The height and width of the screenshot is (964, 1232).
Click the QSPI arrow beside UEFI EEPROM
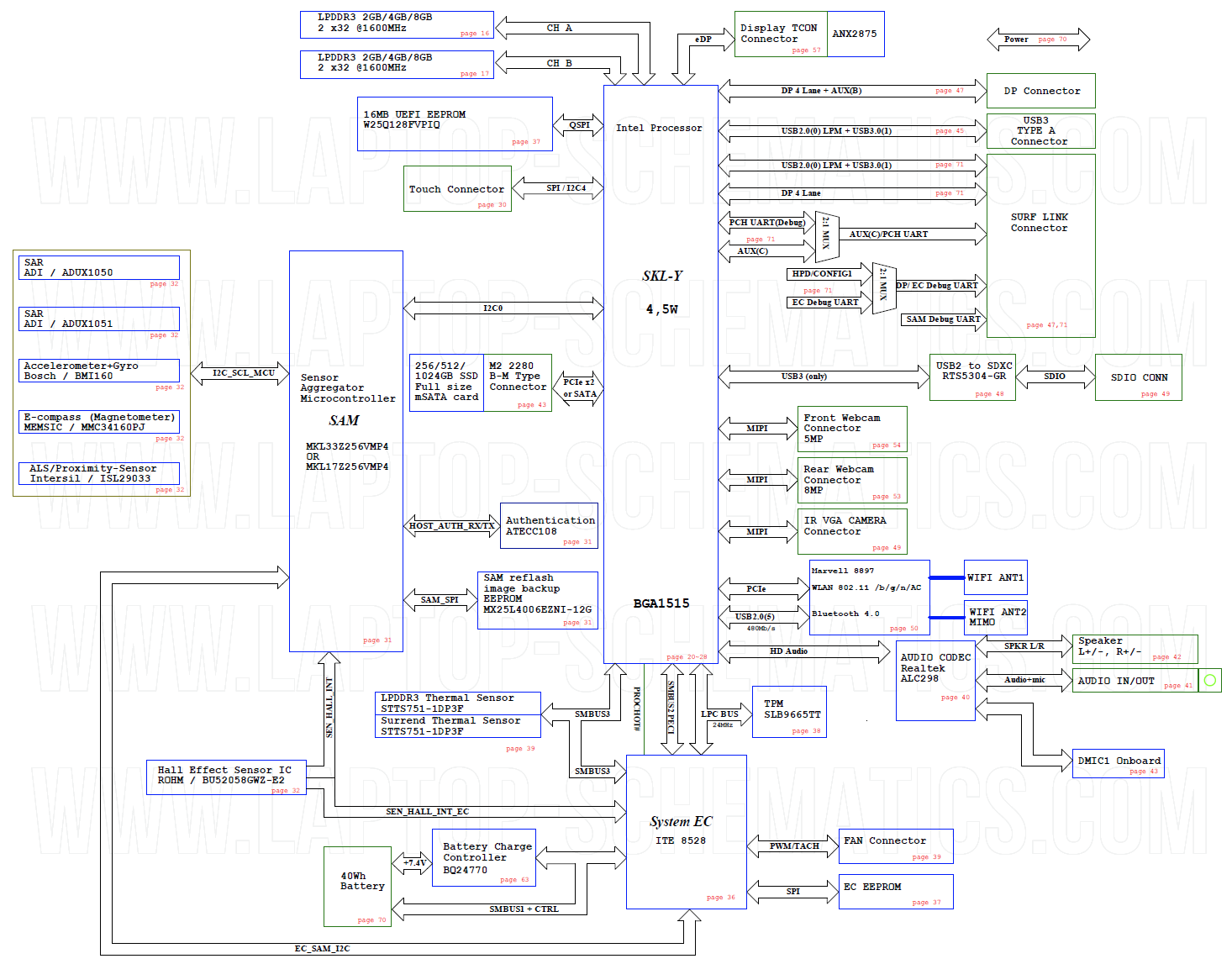[578, 124]
